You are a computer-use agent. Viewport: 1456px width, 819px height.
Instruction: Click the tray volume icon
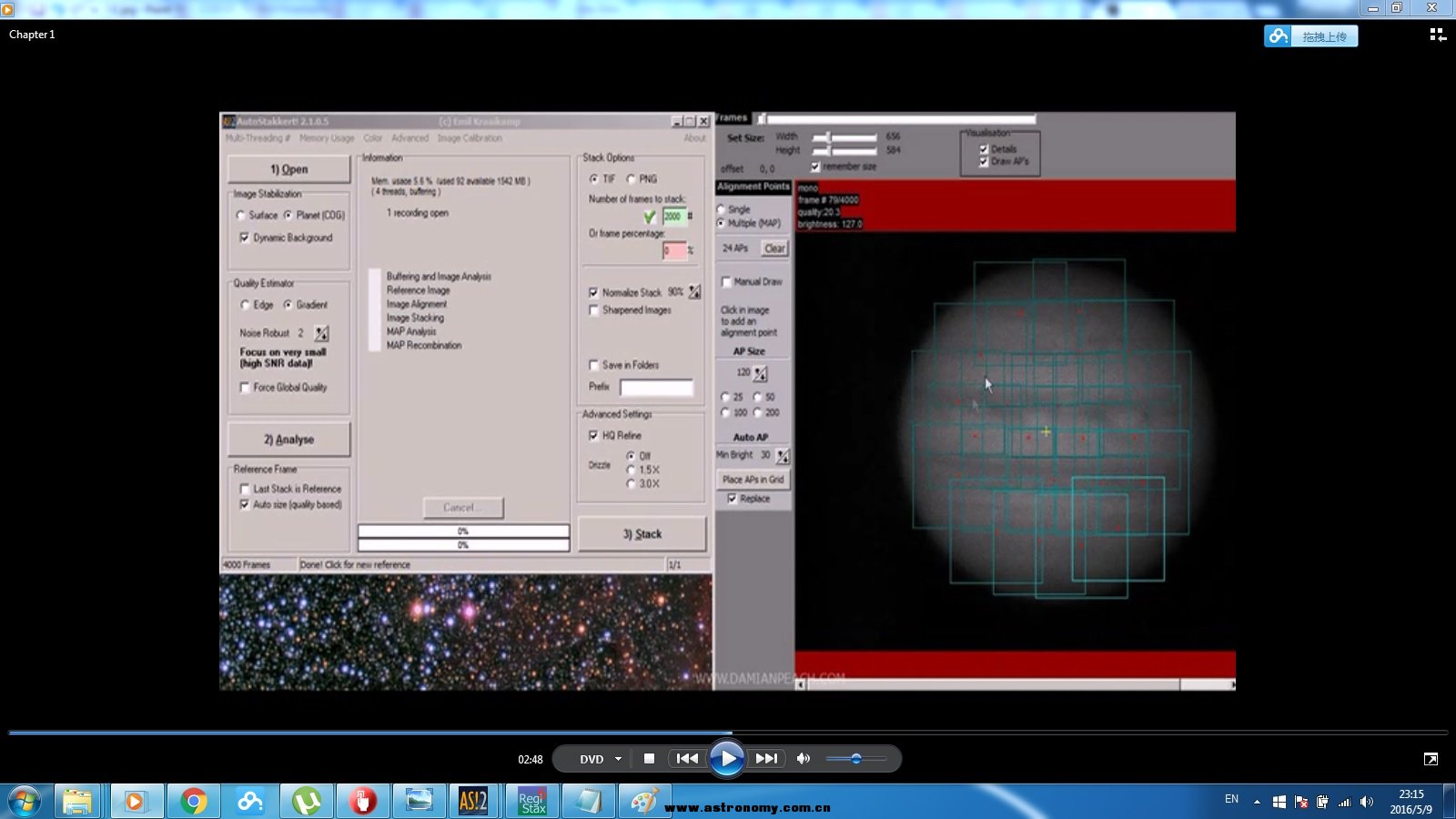coord(1367,802)
